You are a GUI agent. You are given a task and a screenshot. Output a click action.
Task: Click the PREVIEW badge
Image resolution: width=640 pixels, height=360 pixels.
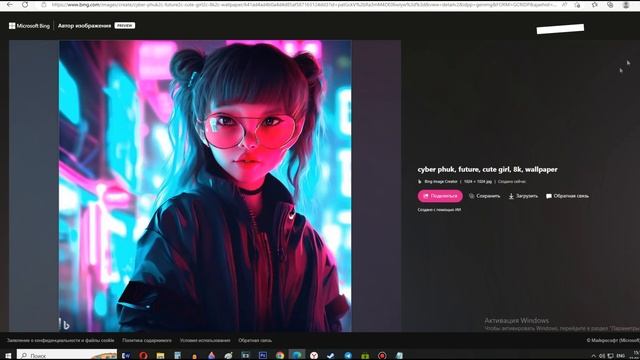124,25
